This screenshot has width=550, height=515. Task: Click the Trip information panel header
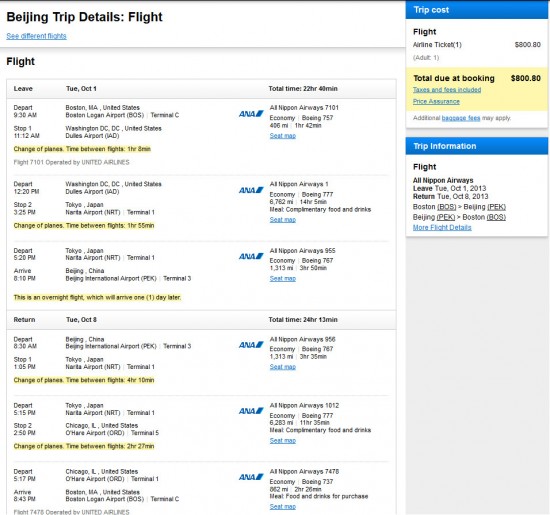[477, 146]
